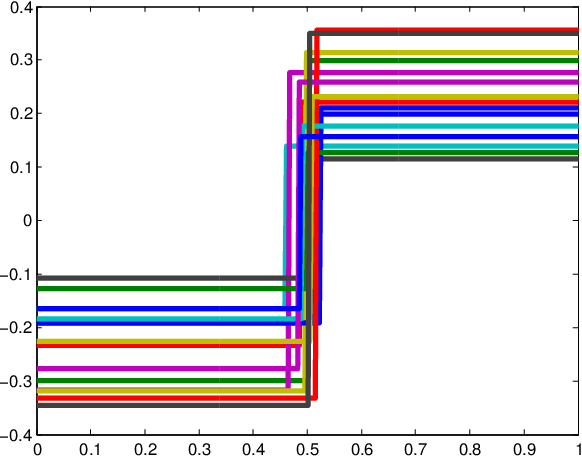The image size is (582, 457).
Task: Select the −0.4 label on the vertical axis
Action: [16, 435]
